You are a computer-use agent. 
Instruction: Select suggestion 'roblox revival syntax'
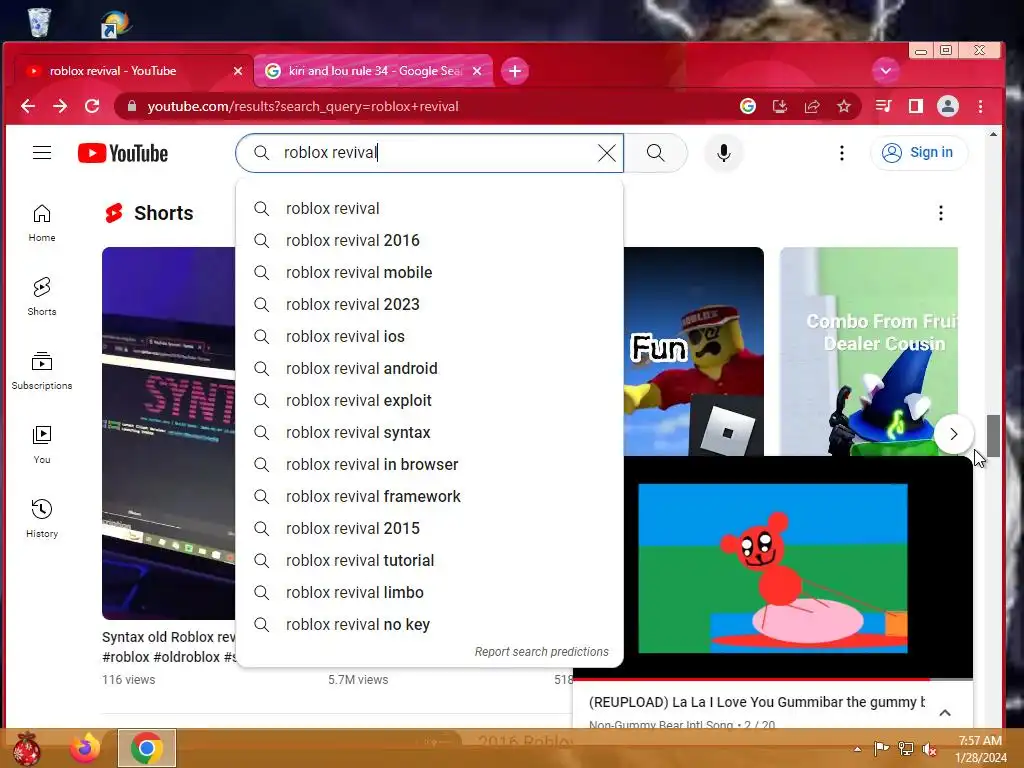[430, 432]
